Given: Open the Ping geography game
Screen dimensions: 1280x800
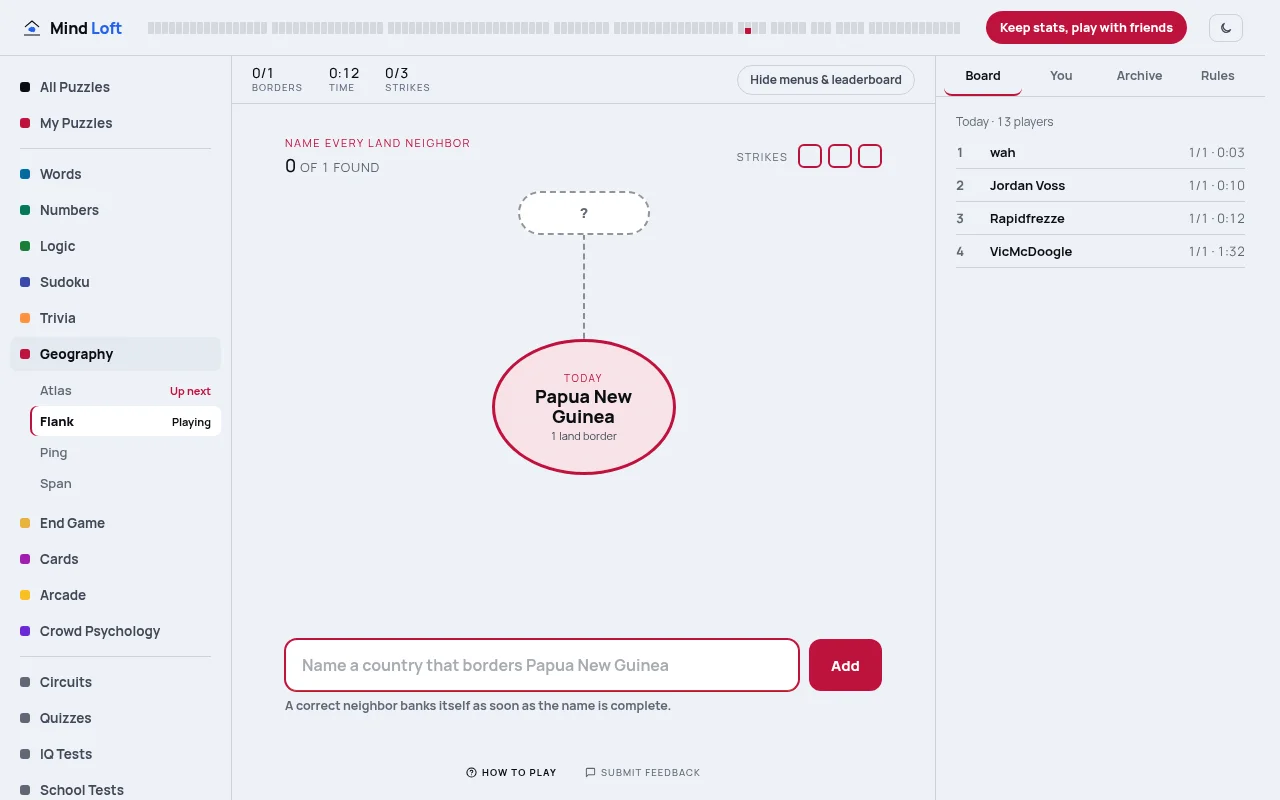Looking at the screenshot, I should click(x=125, y=453).
